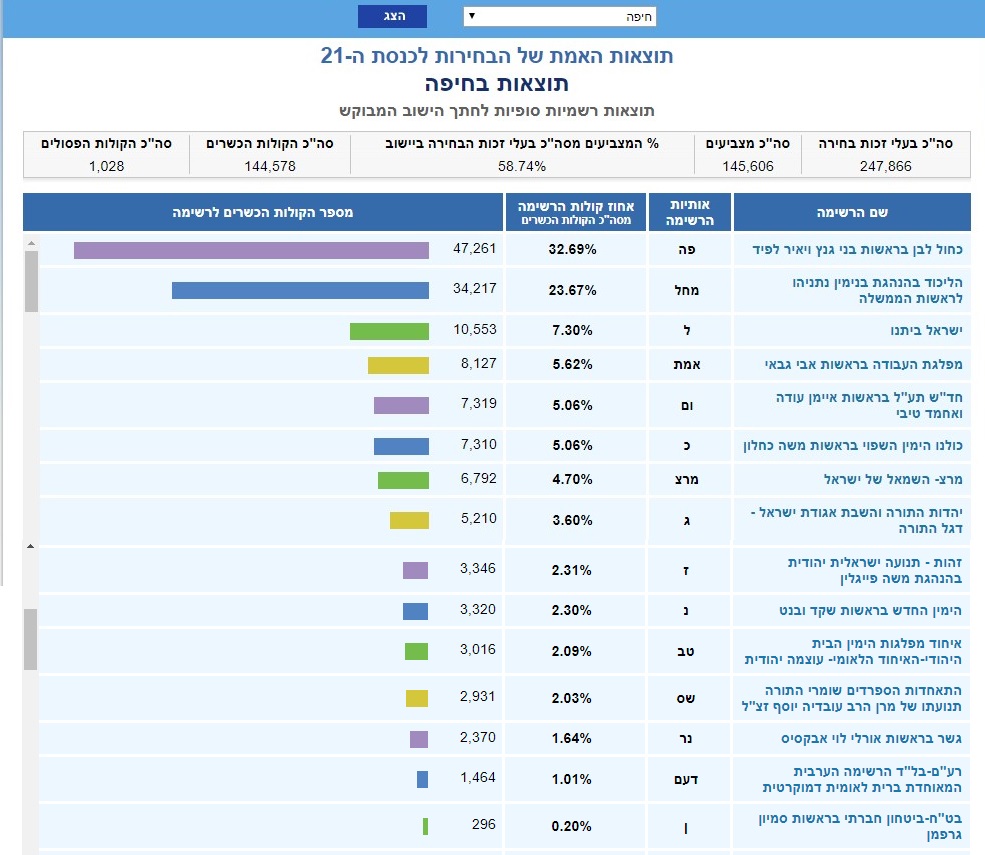This screenshot has width=985, height=855.
Task: Select the הימין החדש party link
Action: coord(865,610)
